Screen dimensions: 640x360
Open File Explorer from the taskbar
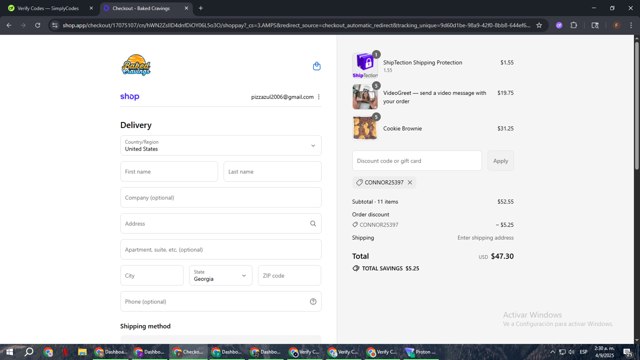coord(82,352)
